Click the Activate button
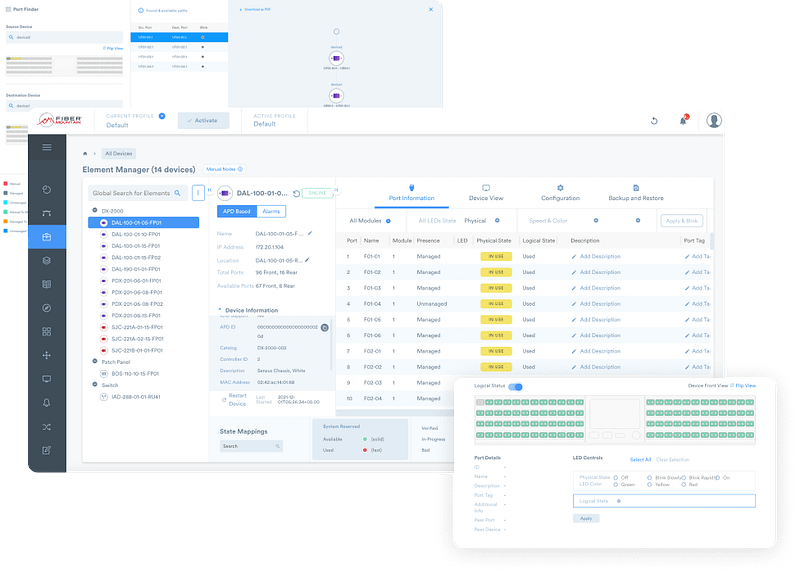 pos(203,120)
